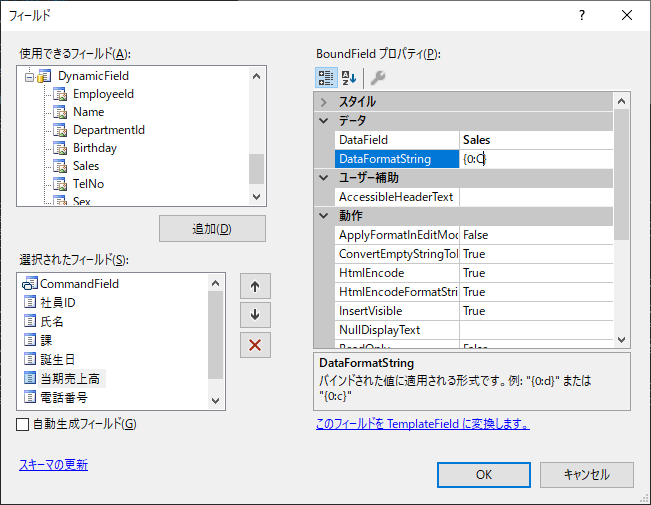The width and height of the screenshot is (651, 505).
Task: Select the Birthday field icon in available fields
Action: (60, 148)
